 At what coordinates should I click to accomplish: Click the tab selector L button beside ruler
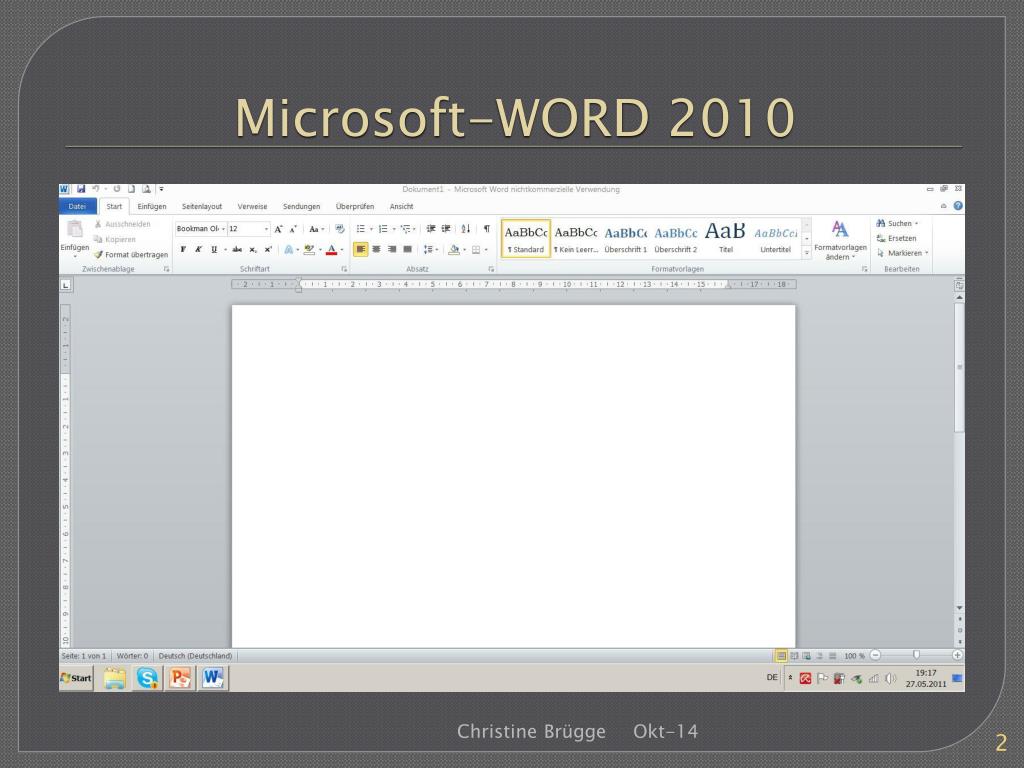tap(65, 285)
